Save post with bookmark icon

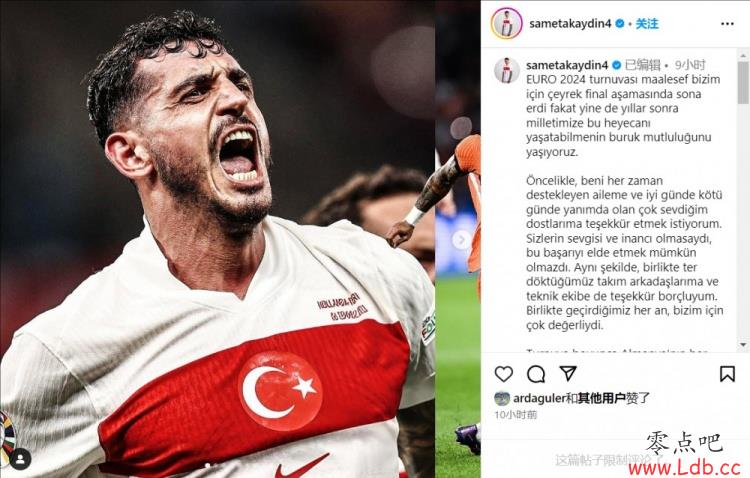[x=727, y=374]
